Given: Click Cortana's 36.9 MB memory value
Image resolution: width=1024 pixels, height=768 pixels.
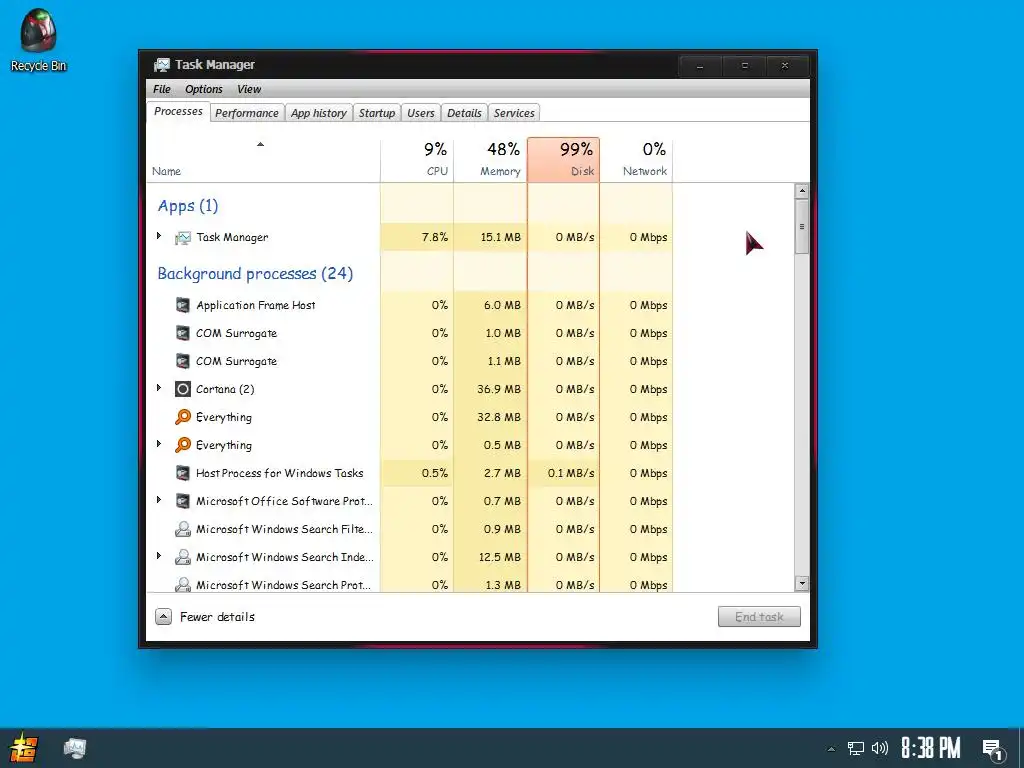Looking at the screenshot, I should 499,389.
